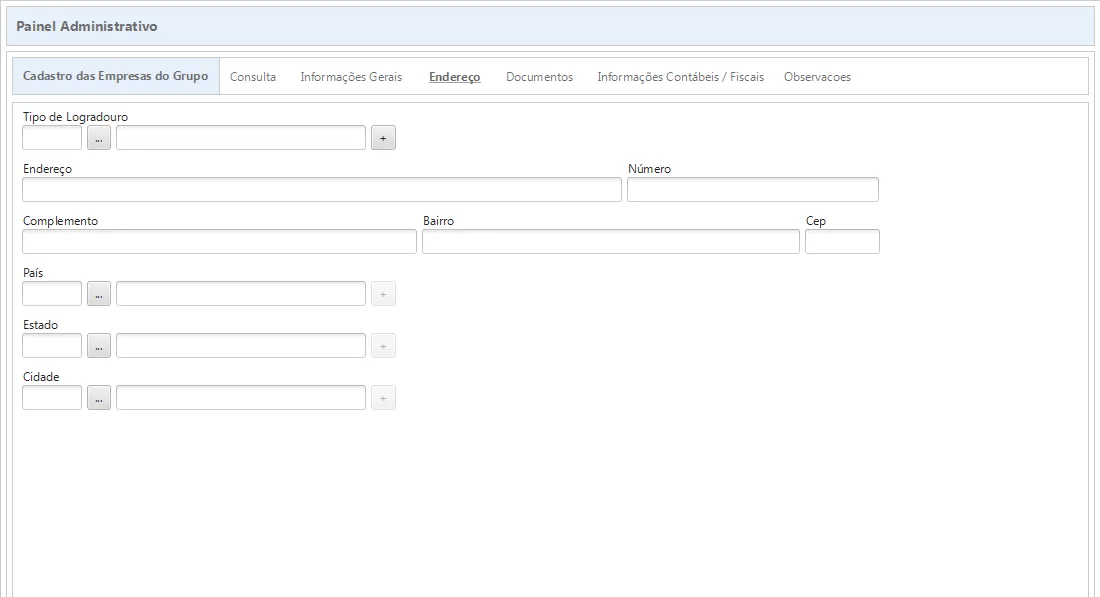Switch to the Observacoes tab
This screenshot has width=1100, height=597.
tap(817, 76)
